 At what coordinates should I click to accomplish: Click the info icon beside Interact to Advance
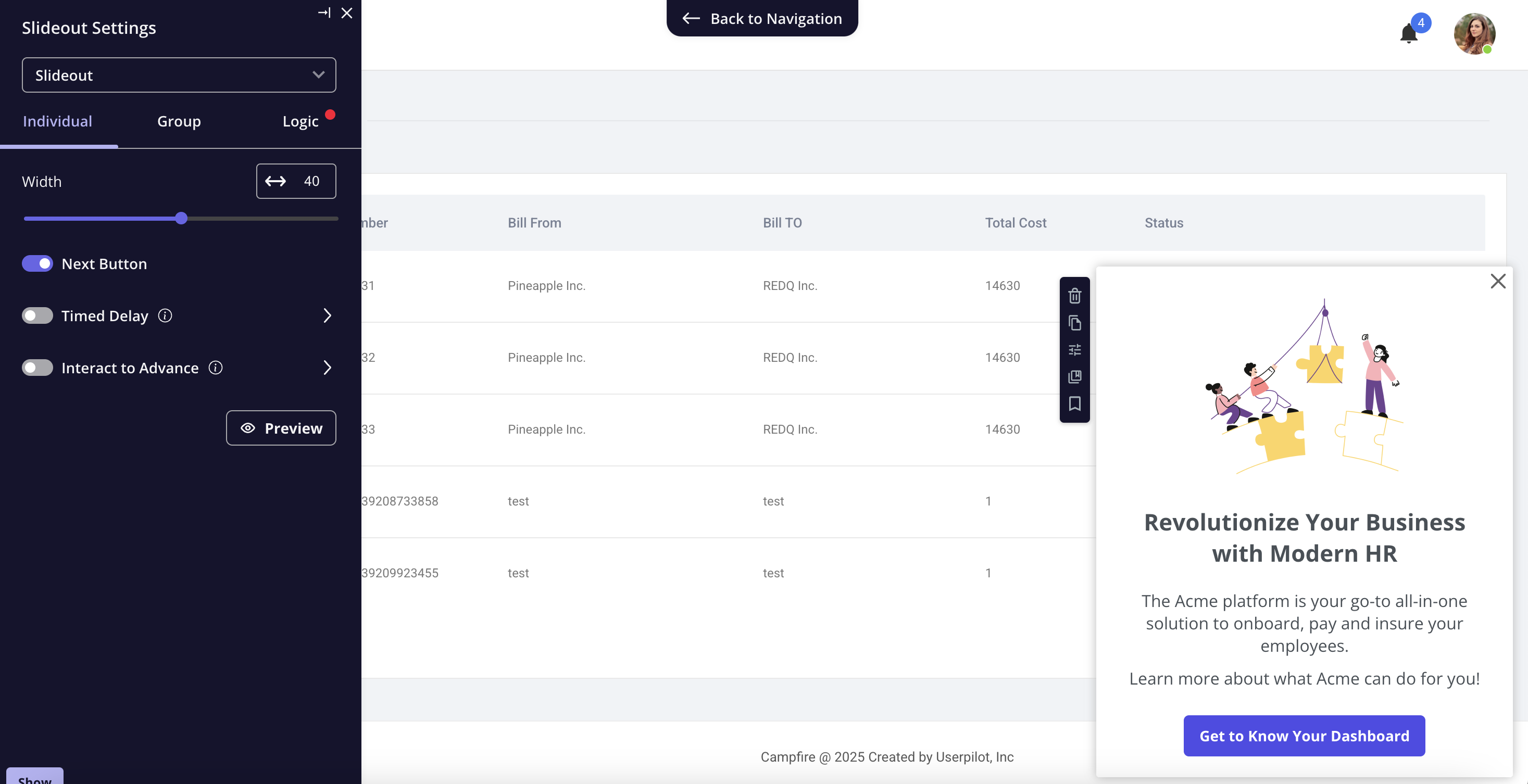pos(215,368)
